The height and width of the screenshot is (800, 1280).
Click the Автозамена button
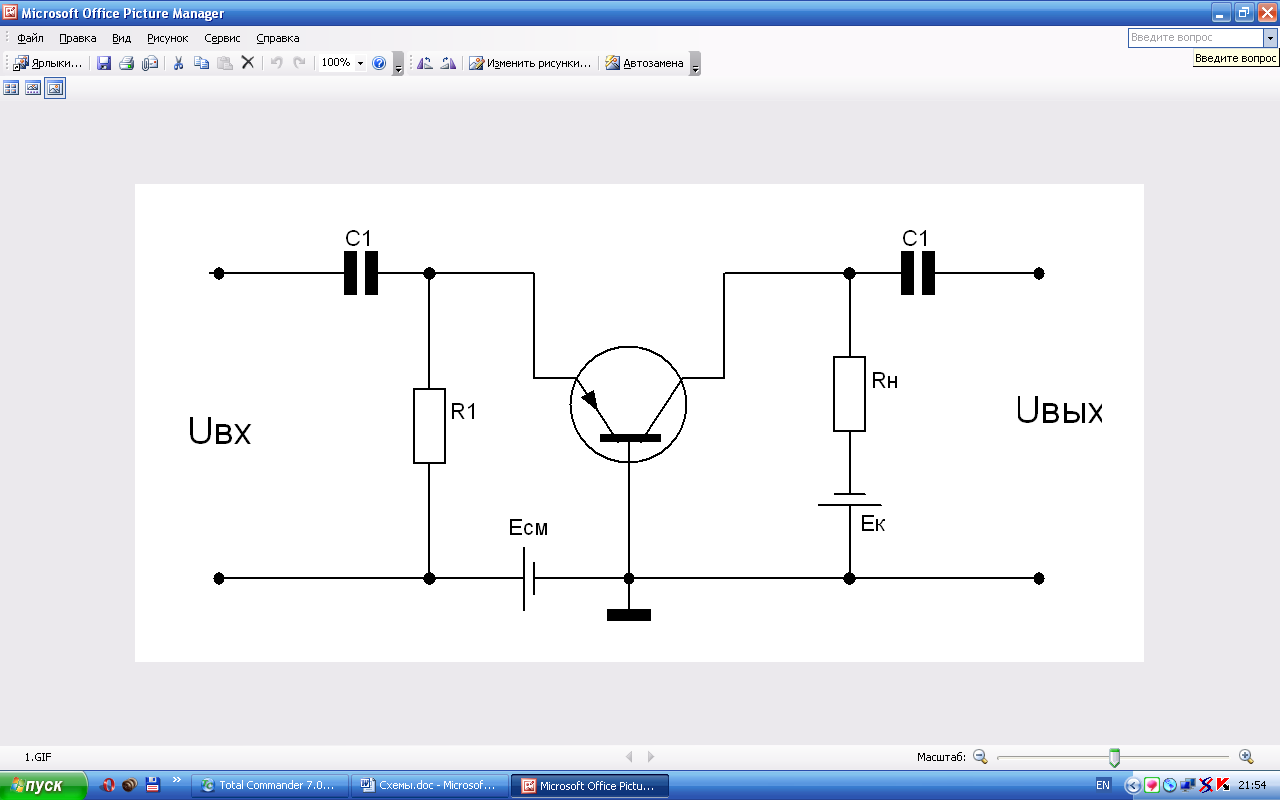pyautogui.click(x=644, y=63)
